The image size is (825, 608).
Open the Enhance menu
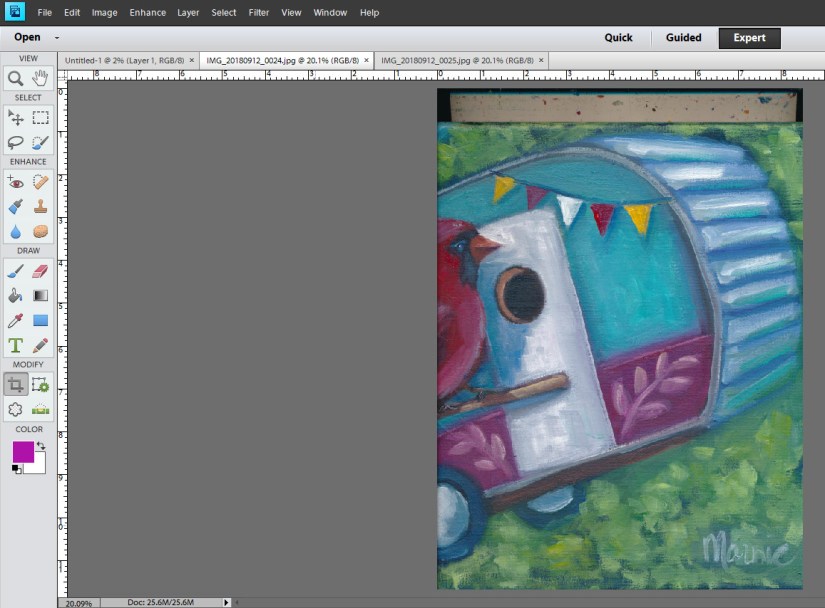[x=147, y=13]
